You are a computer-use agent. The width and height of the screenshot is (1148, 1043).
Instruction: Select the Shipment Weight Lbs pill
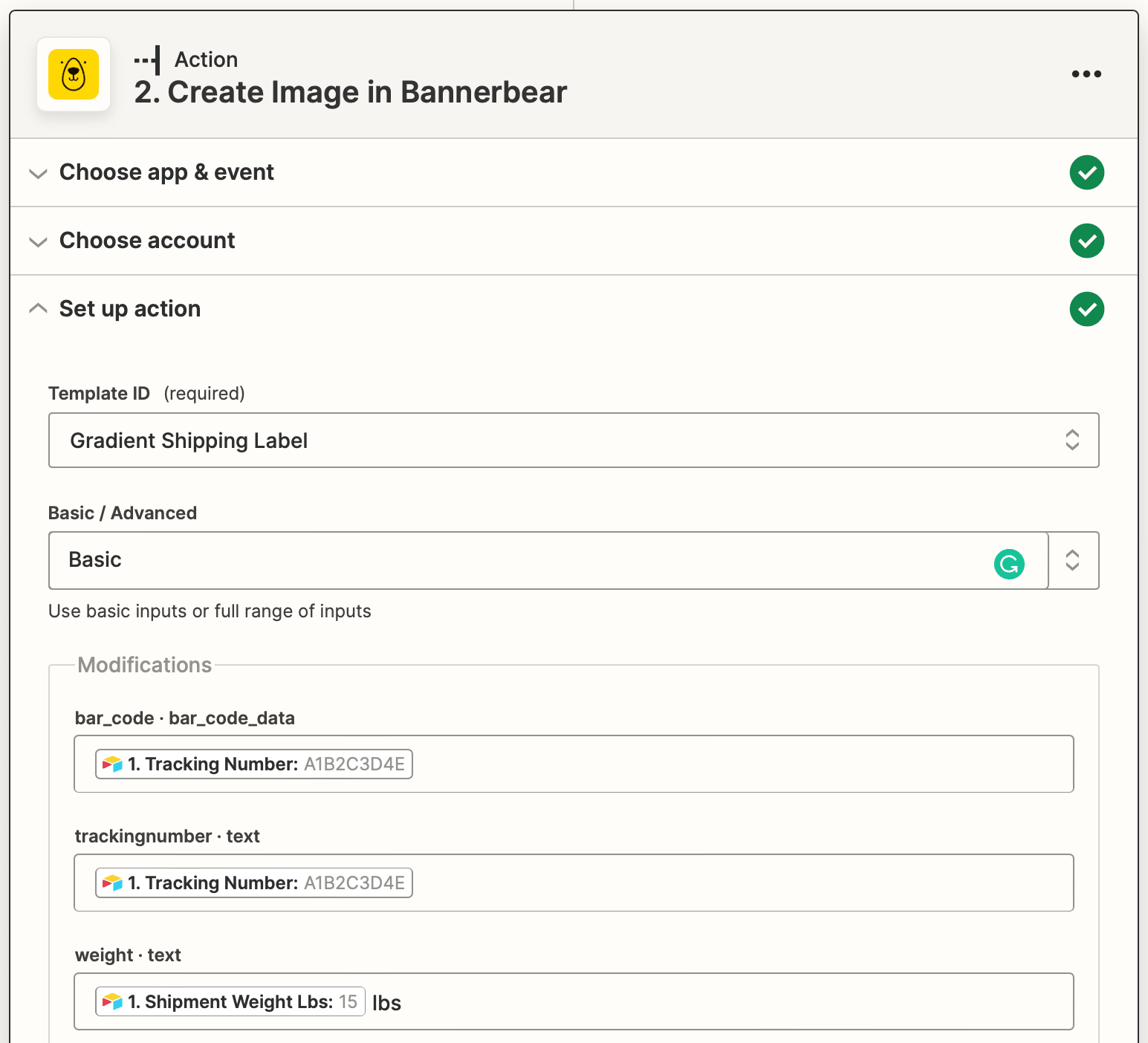[x=229, y=1001]
